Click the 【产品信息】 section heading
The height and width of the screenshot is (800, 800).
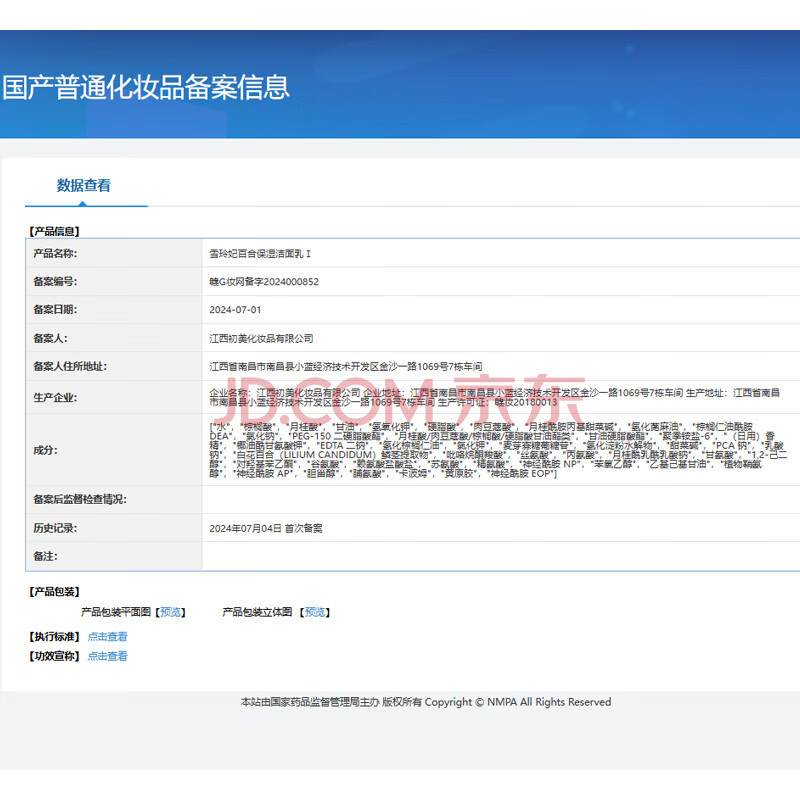point(53,231)
